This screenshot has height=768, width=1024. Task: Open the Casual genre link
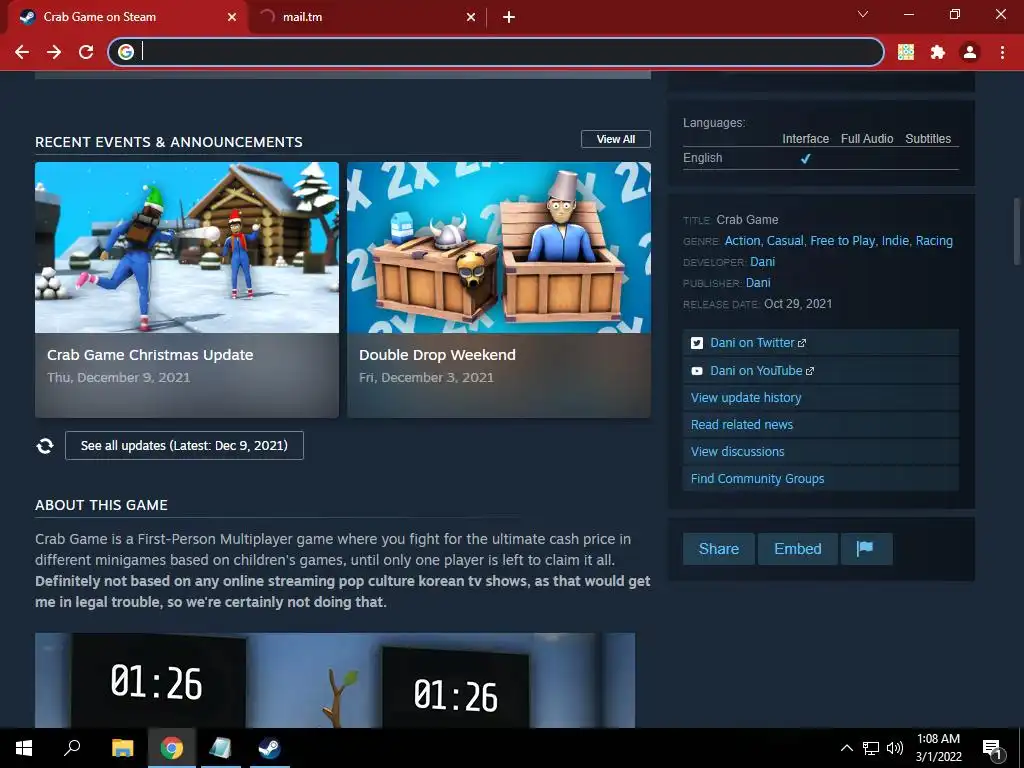coord(785,241)
